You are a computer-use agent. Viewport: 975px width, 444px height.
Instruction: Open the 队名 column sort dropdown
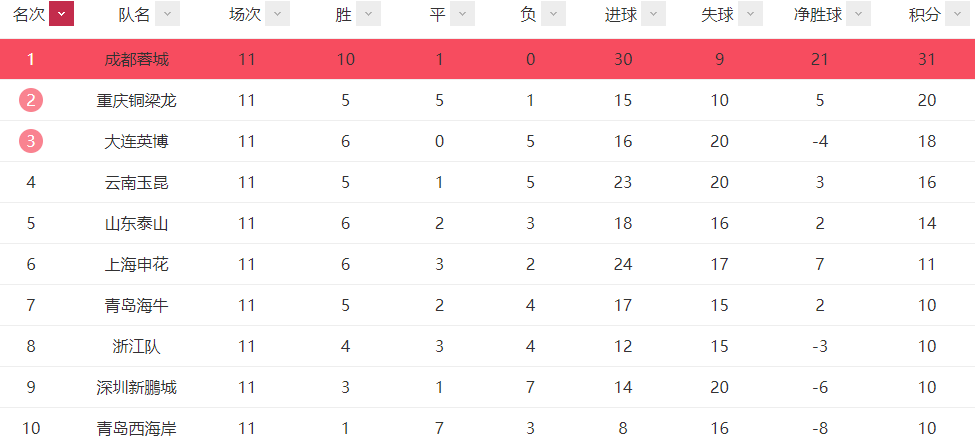tap(167, 14)
